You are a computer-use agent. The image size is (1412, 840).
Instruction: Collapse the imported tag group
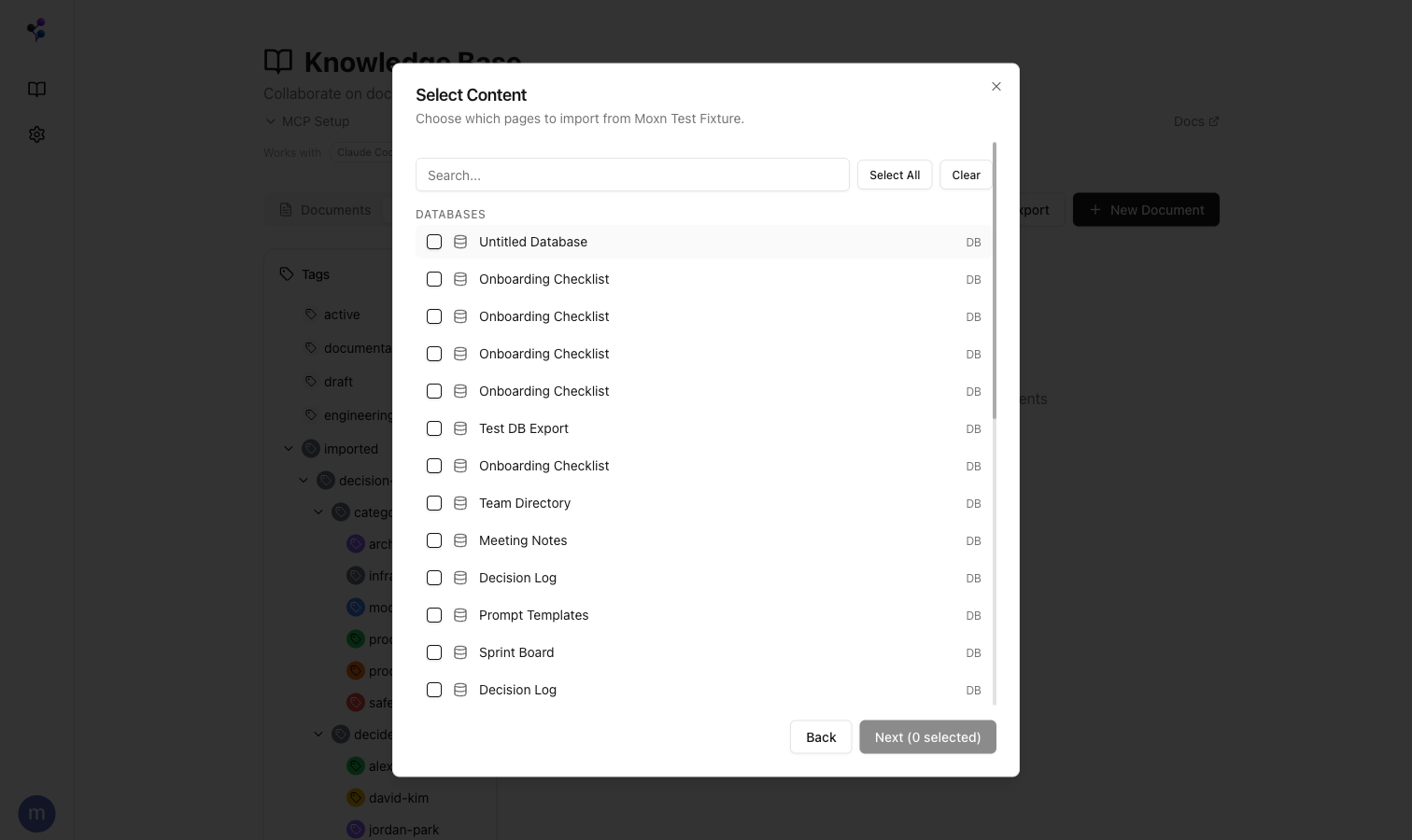(x=289, y=448)
